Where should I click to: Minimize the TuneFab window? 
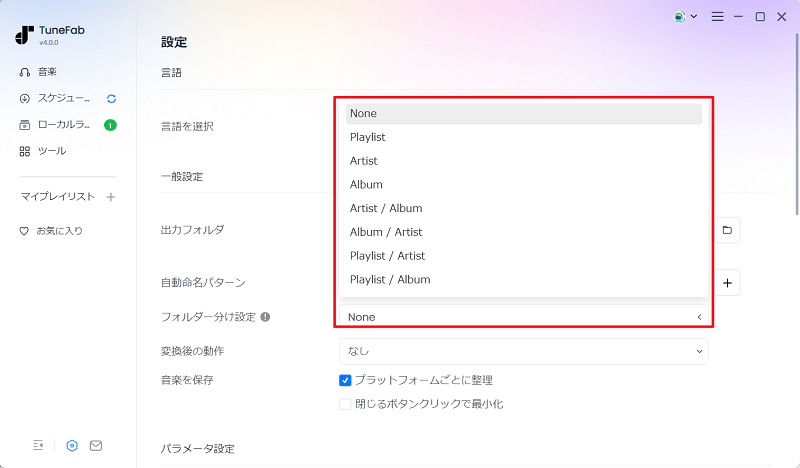(x=738, y=17)
